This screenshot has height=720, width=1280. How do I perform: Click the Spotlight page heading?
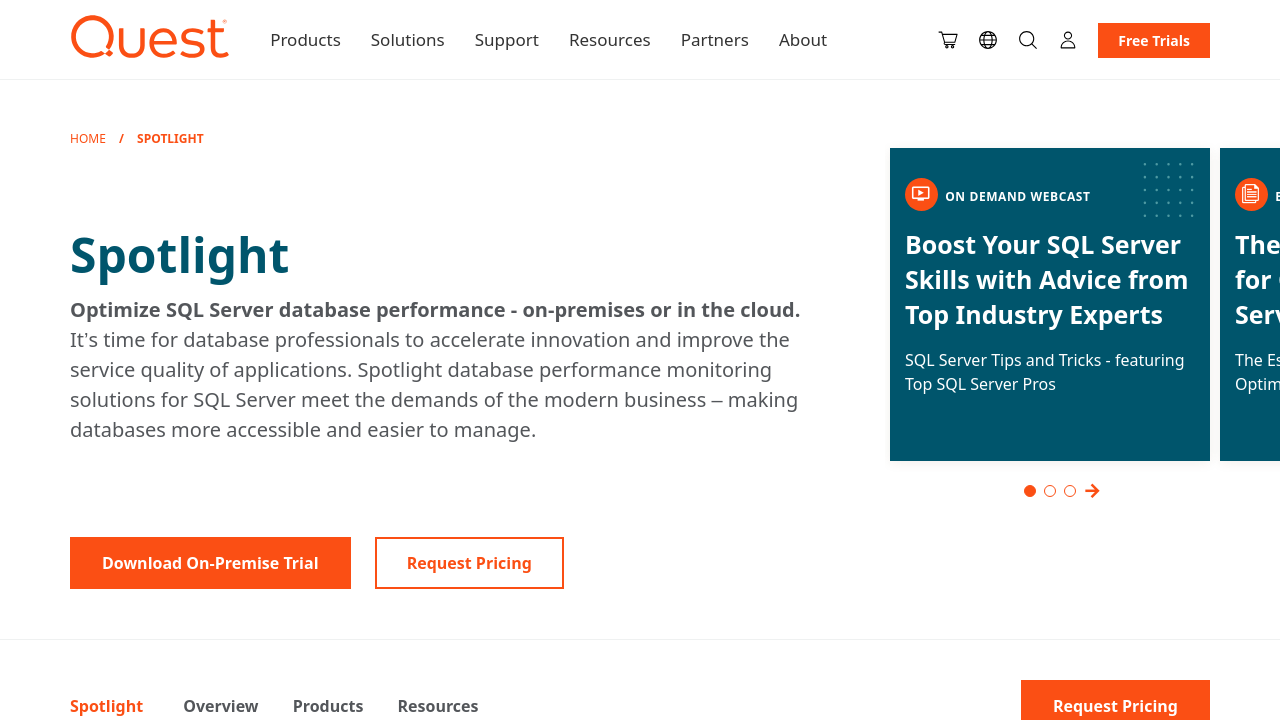180,256
